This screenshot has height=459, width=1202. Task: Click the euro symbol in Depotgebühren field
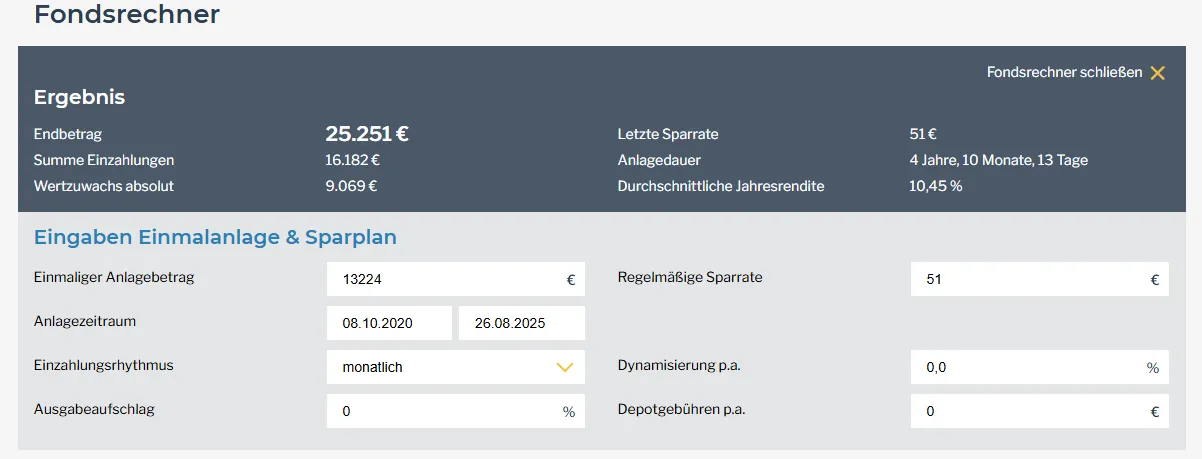pyautogui.click(x=1154, y=411)
